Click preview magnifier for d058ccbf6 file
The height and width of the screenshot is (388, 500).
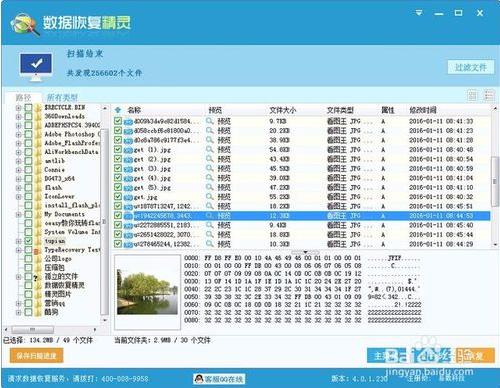pyautogui.click(x=210, y=130)
